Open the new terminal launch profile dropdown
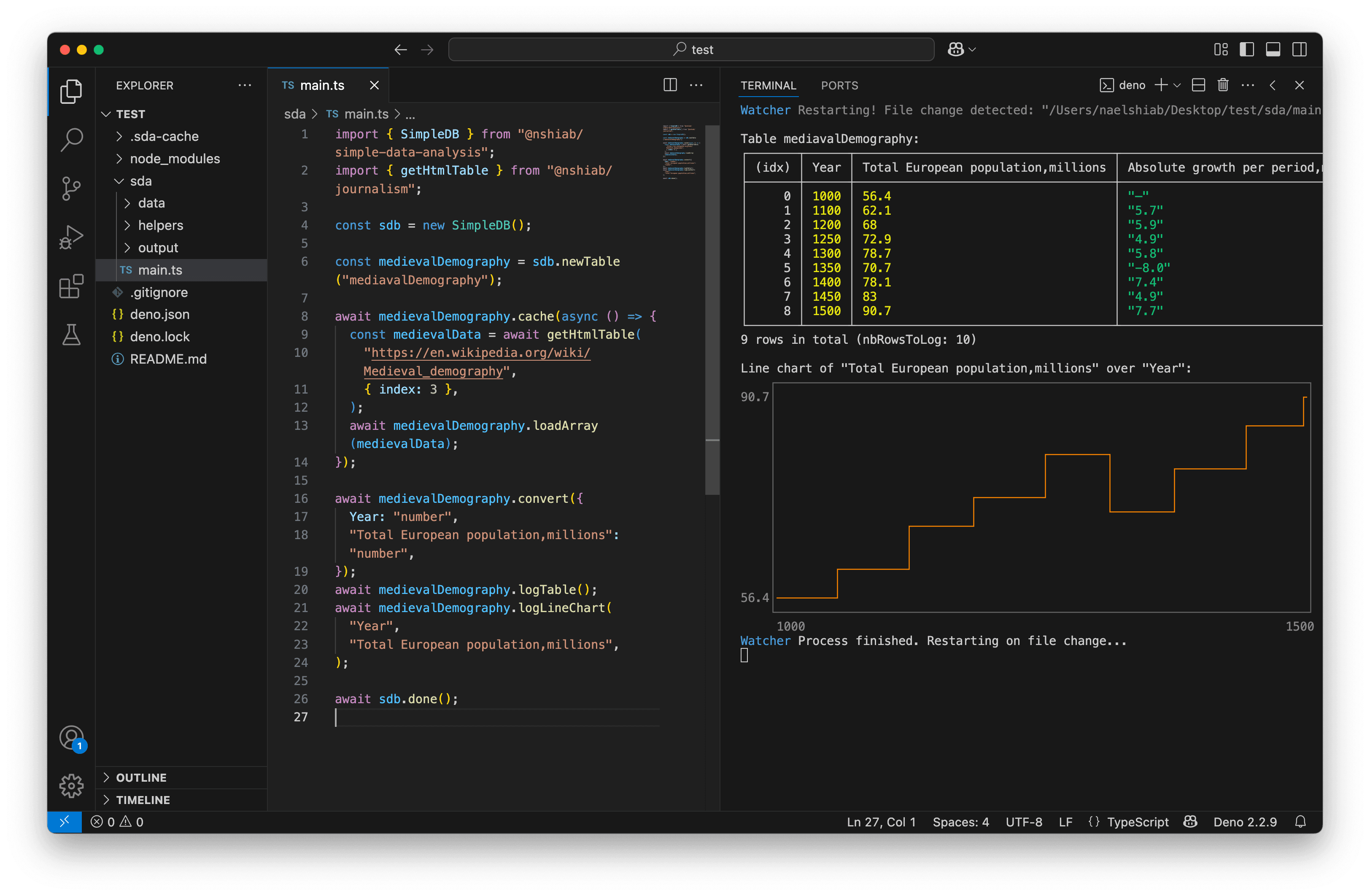This screenshot has width=1370, height=896. coord(1177,85)
